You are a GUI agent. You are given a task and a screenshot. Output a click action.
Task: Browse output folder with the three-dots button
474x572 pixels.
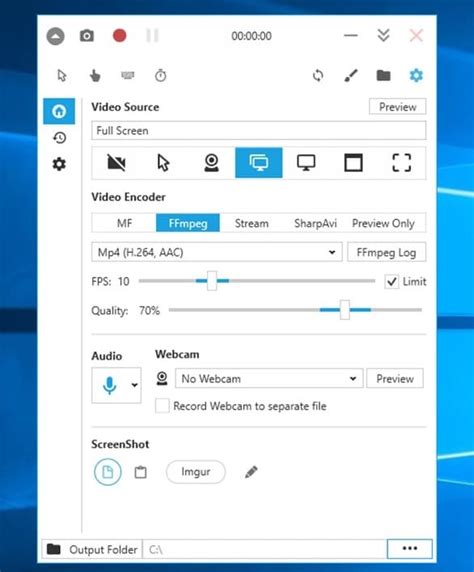pos(409,549)
